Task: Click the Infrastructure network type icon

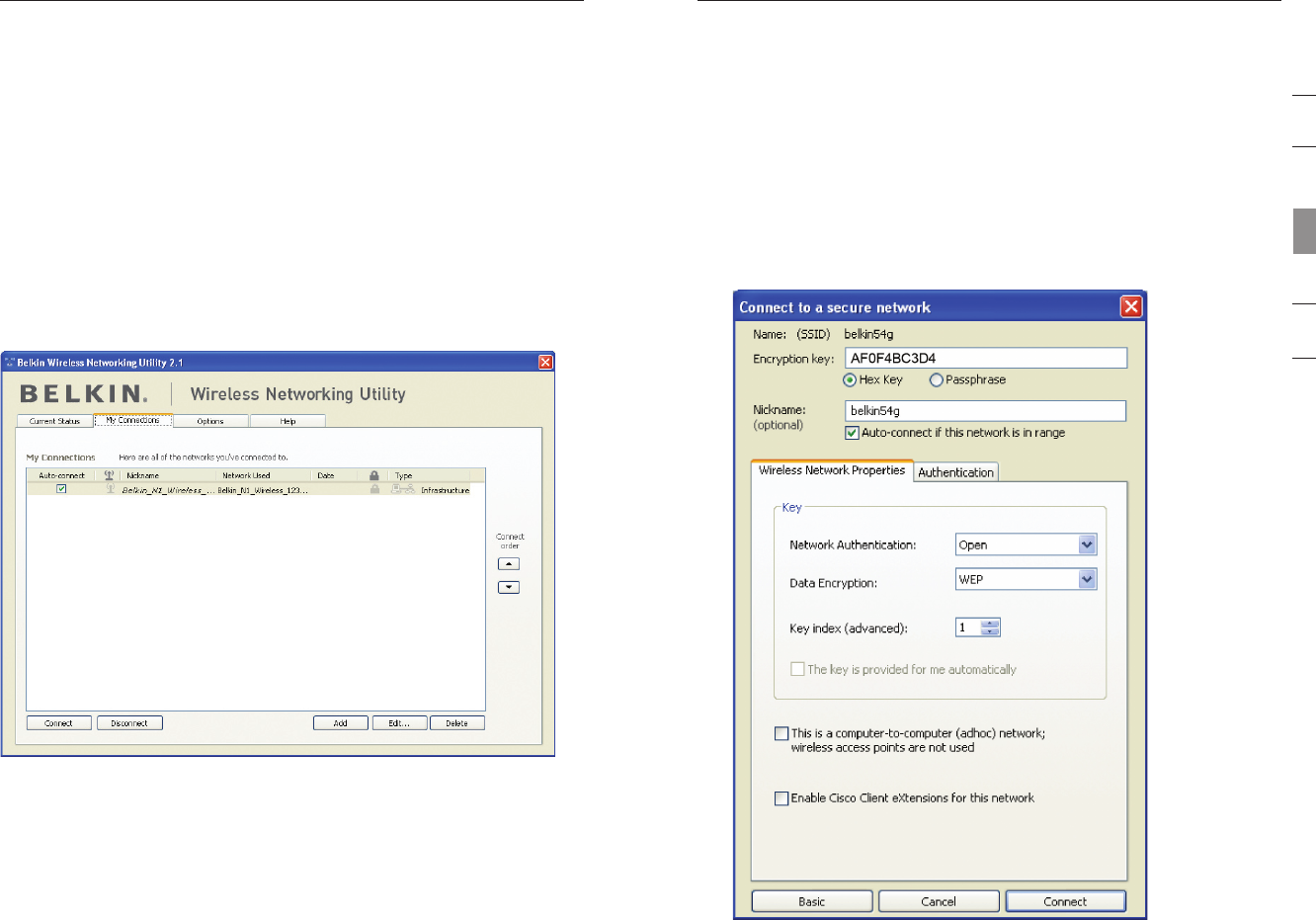Action: (x=403, y=489)
